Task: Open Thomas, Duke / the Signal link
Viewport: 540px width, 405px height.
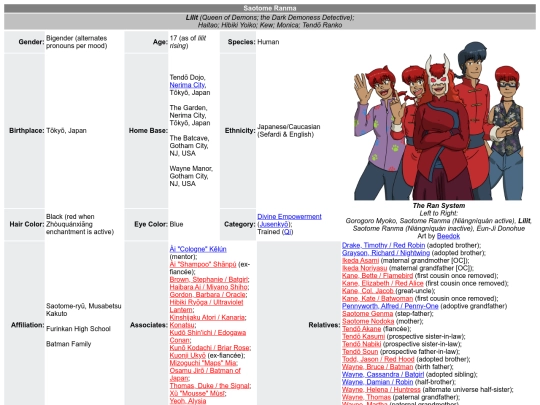Action: pos(210,385)
